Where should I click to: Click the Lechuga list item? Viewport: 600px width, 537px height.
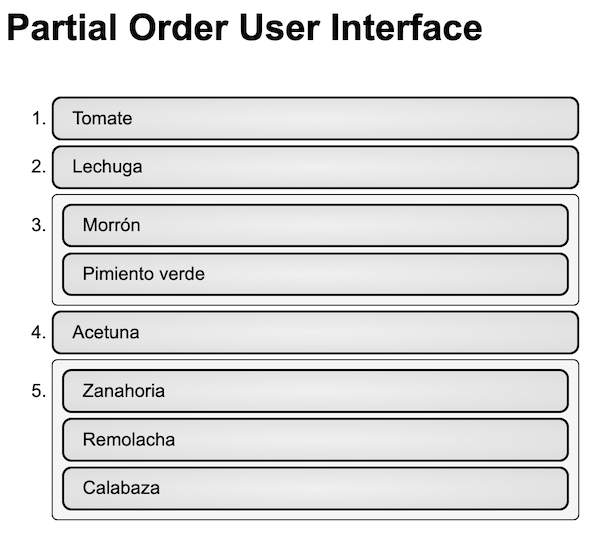point(315,167)
